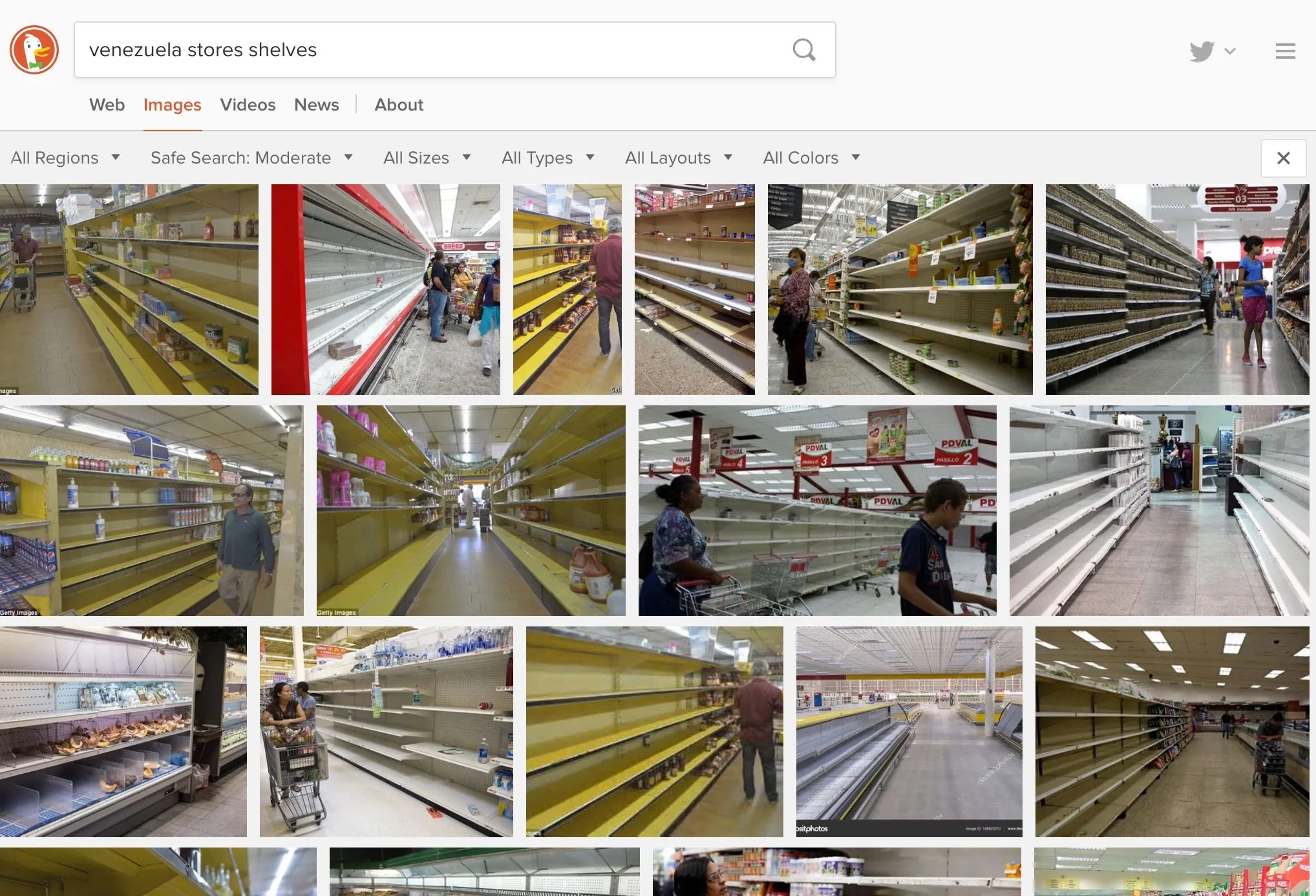Open the All Colors filter
The height and width of the screenshot is (896, 1316).
[x=811, y=158]
